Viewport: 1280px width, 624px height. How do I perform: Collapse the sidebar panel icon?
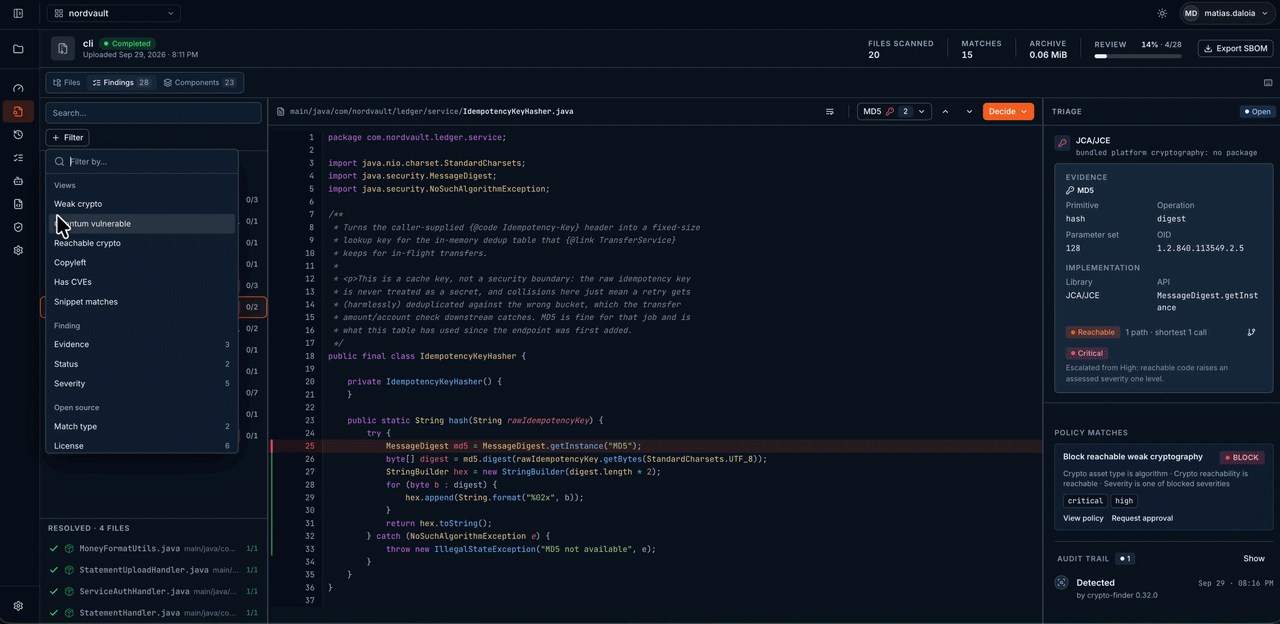click(x=18, y=13)
